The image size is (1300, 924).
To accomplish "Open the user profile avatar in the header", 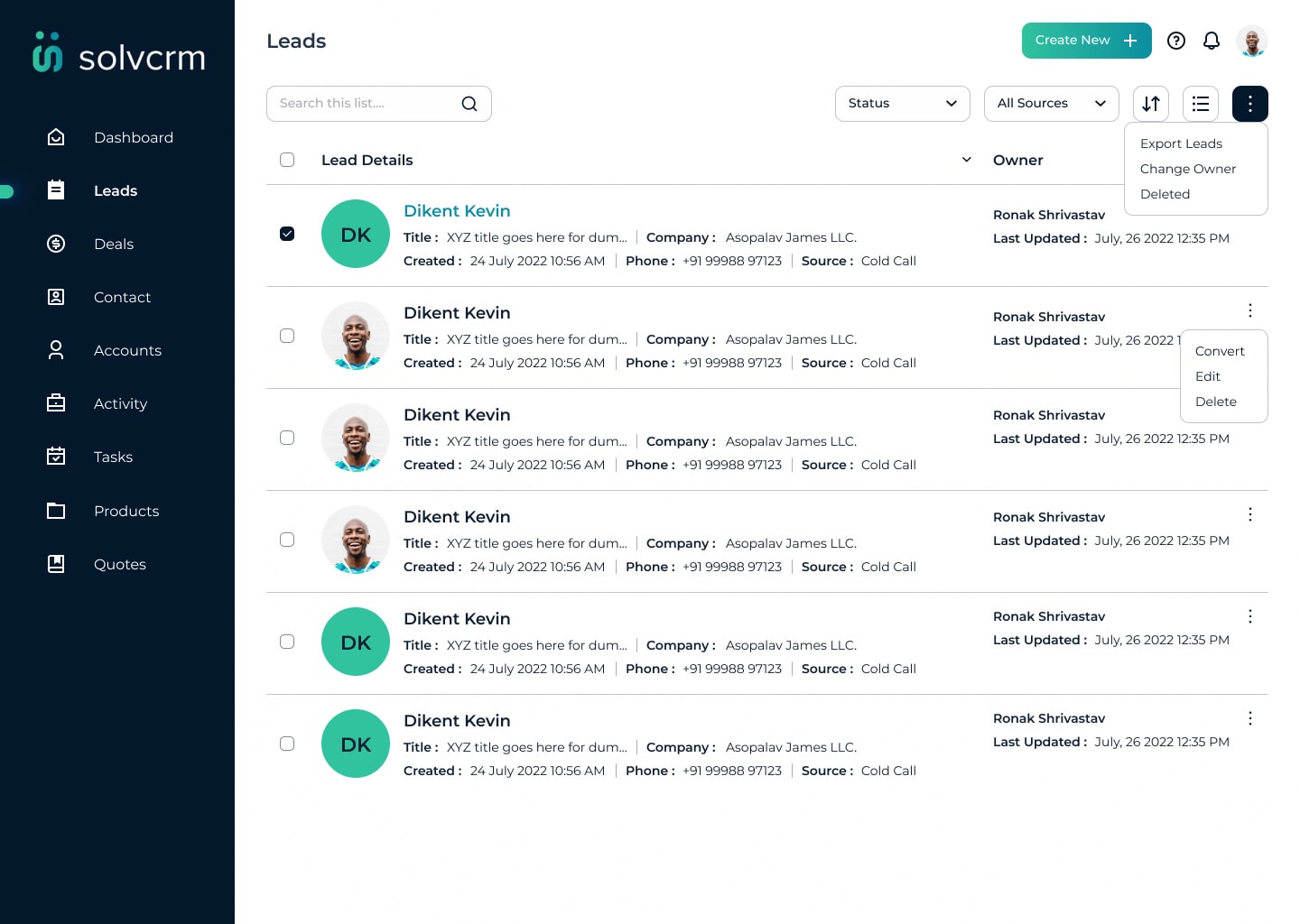I will (1252, 41).
